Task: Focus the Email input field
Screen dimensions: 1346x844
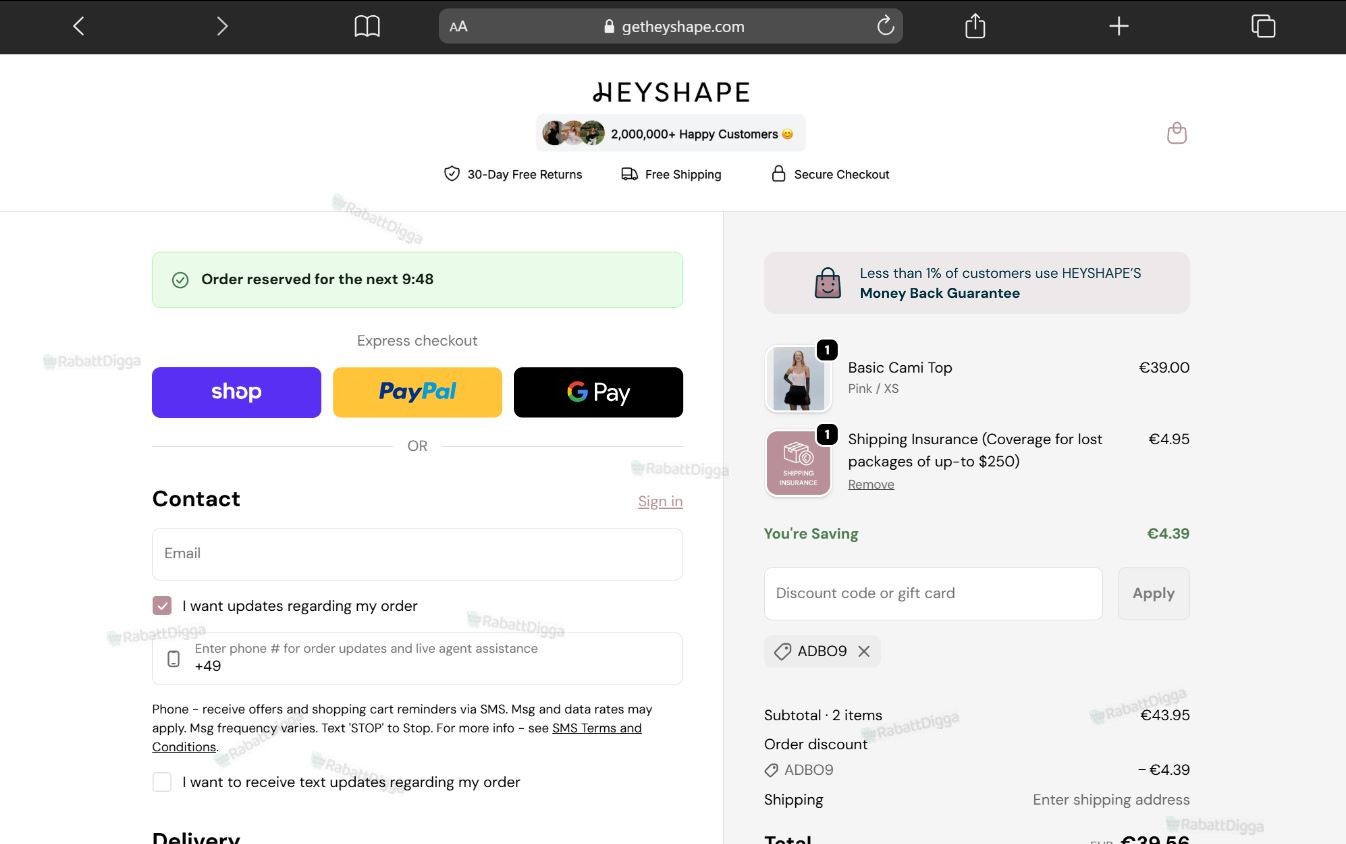Action: pyautogui.click(x=417, y=554)
